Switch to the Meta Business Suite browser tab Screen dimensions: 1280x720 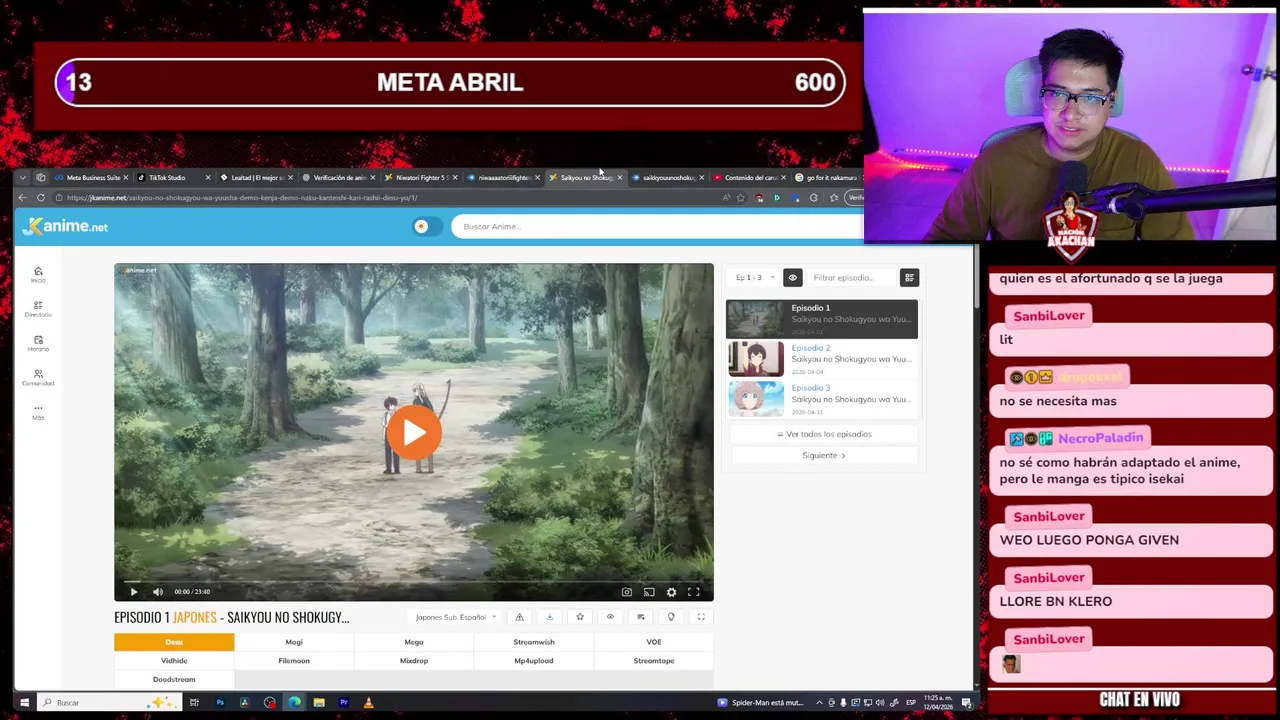click(x=92, y=178)
